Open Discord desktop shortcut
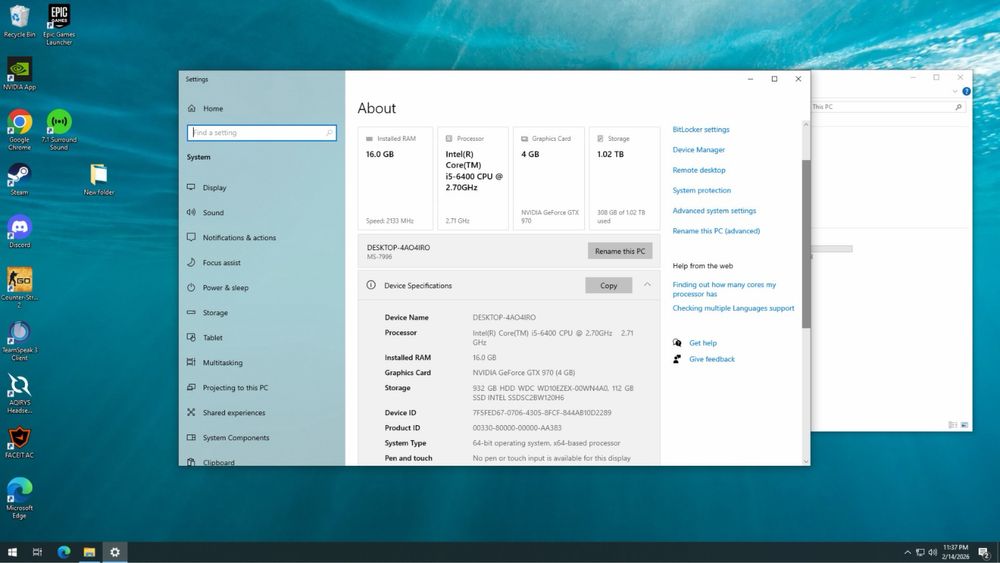This screenshot has height=563, width=1000. [19, 231]
